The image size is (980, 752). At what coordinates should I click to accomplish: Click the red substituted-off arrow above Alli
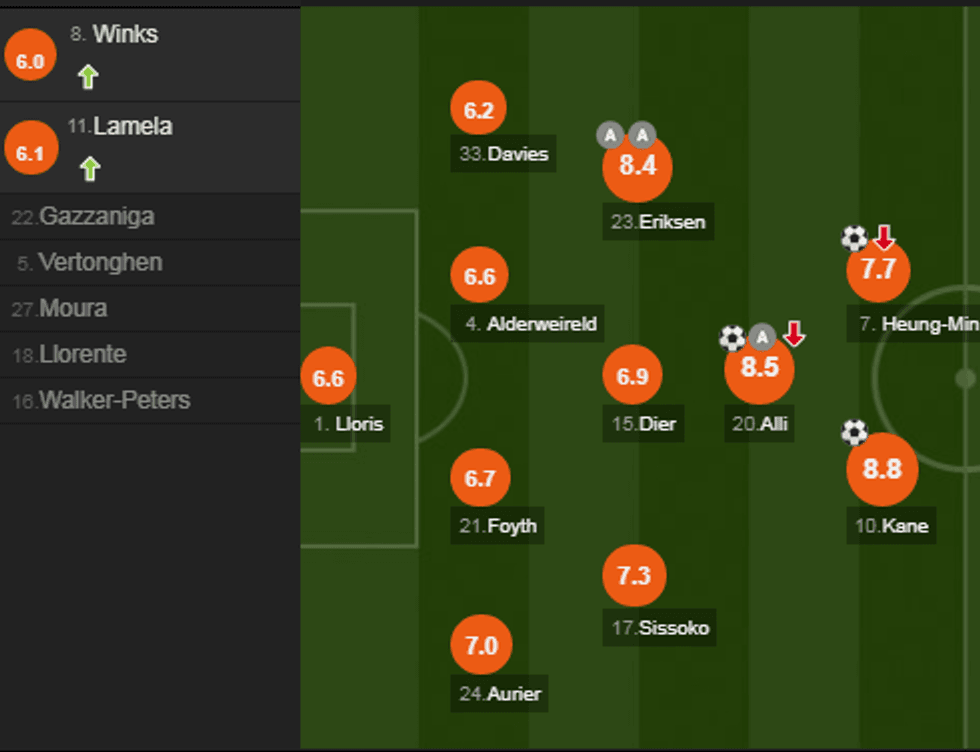coord(794,334)
